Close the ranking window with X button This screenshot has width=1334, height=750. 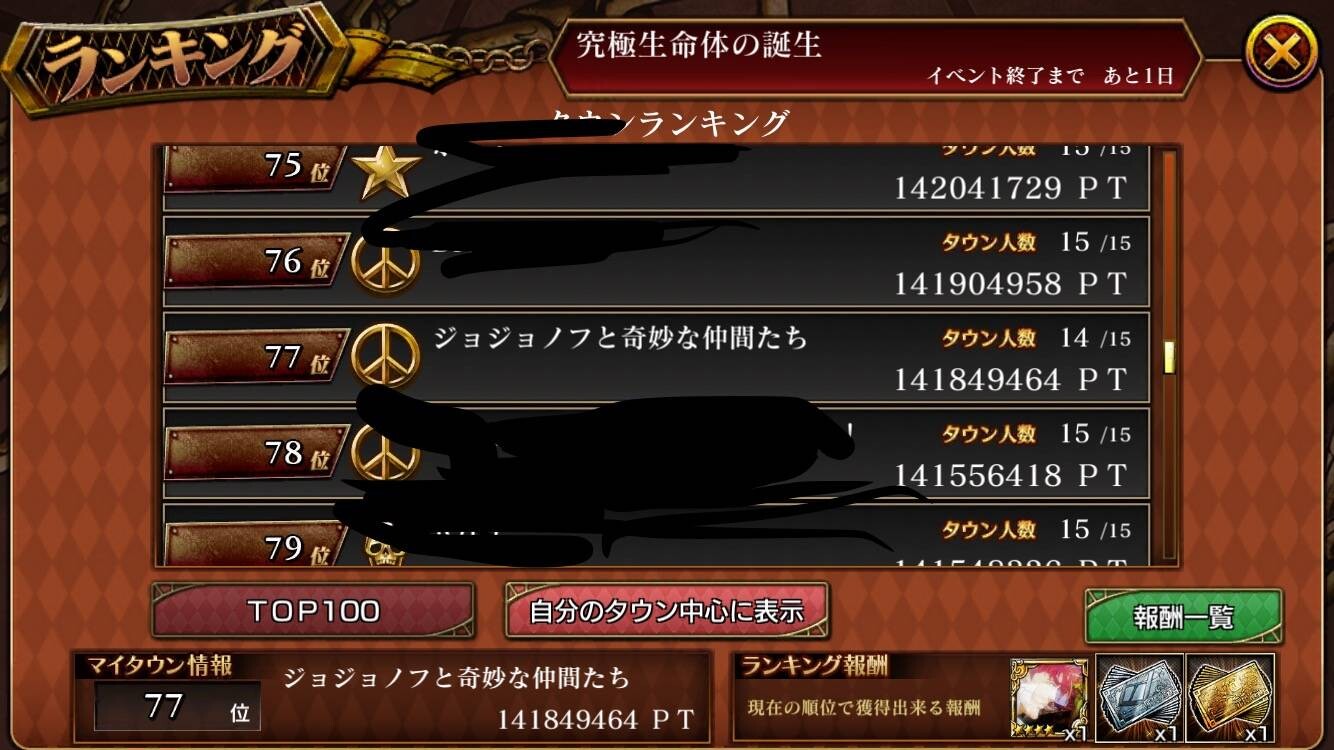click(1280, 53)
